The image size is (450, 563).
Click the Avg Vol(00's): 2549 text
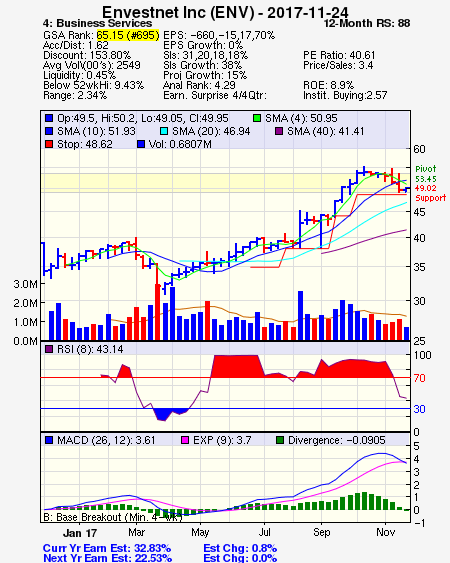pyautogui.click(x=92, y=65)
